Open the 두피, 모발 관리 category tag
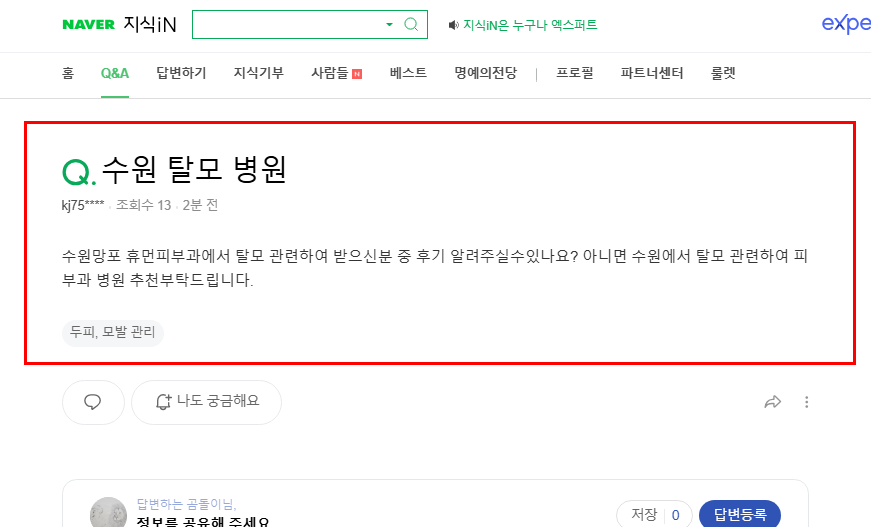The height and width of the screenshot is (527, 871). pos(113,333)
